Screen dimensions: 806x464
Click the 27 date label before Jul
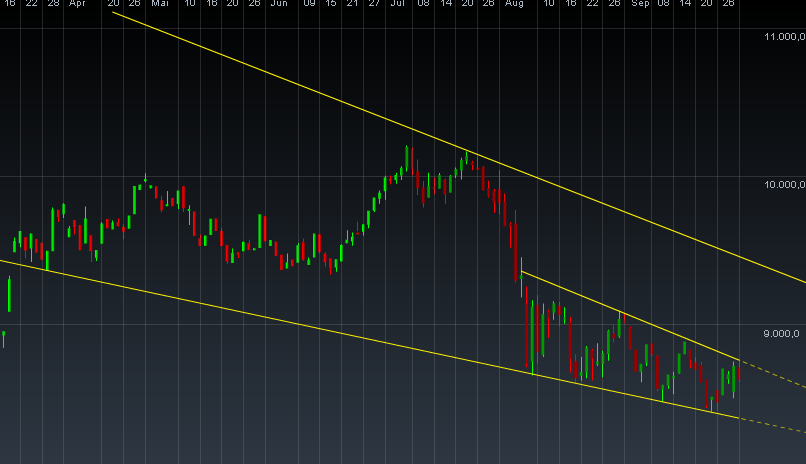[374, 4]
